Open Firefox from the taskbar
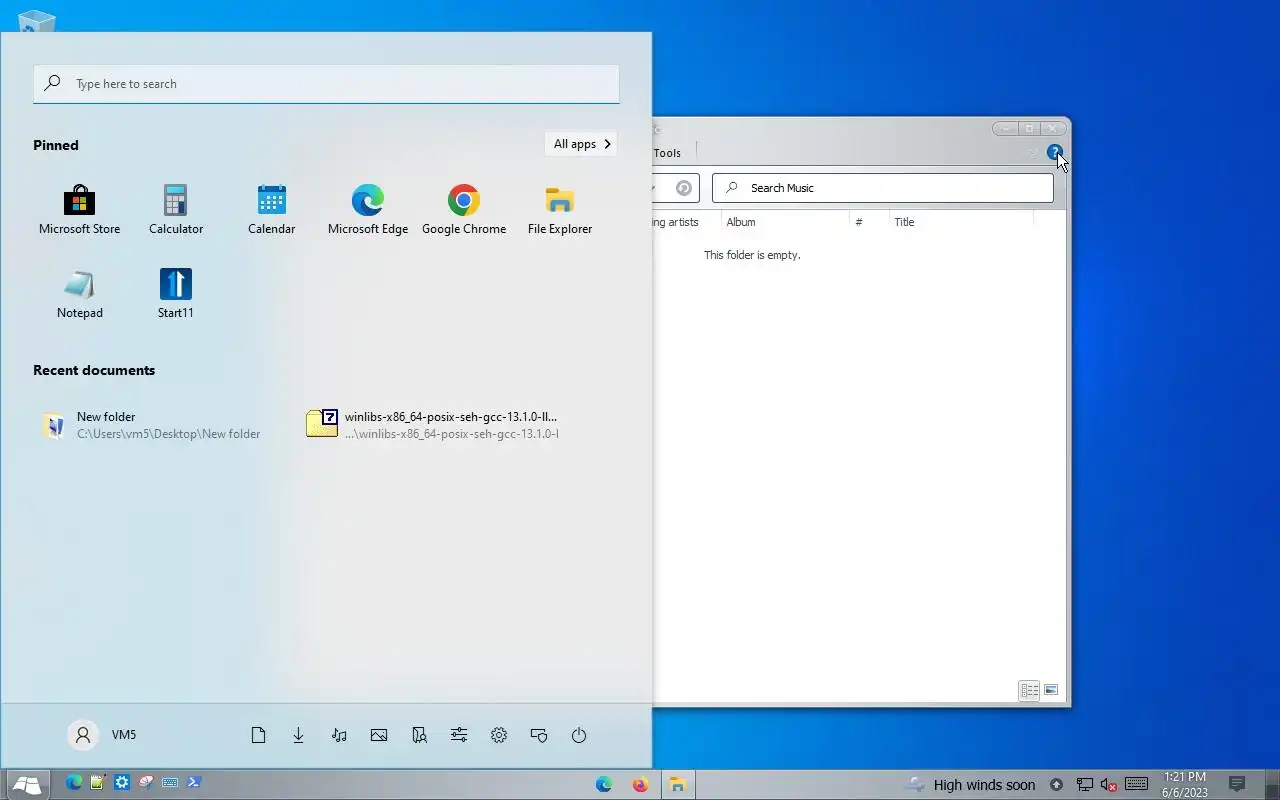1280x800 pixels. [640, 785]
